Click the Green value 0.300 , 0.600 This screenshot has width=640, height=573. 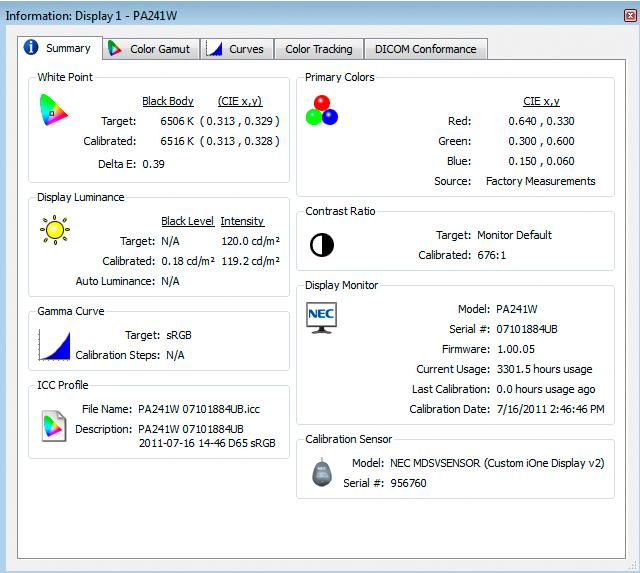[541, 141]
